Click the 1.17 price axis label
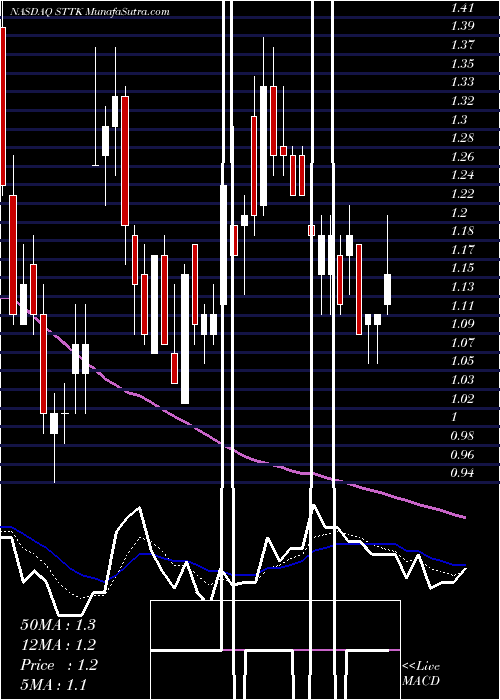Screen dimensions: 500x700 (462, 249)
